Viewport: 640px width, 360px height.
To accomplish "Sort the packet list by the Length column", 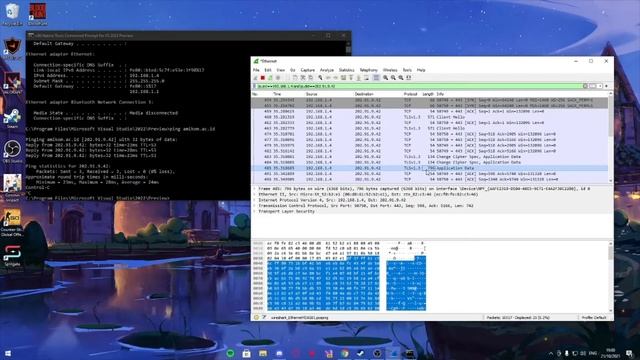I will pos(427,94).
